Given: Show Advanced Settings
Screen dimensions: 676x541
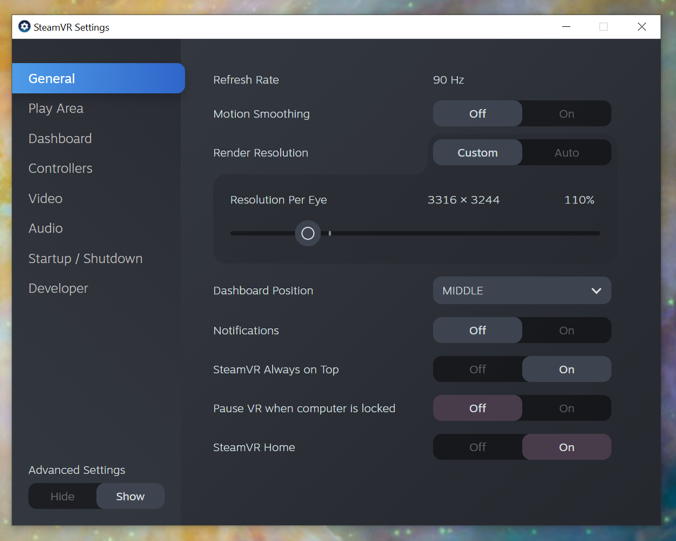Looking at the screenshot, I should (x=130, y=496).
